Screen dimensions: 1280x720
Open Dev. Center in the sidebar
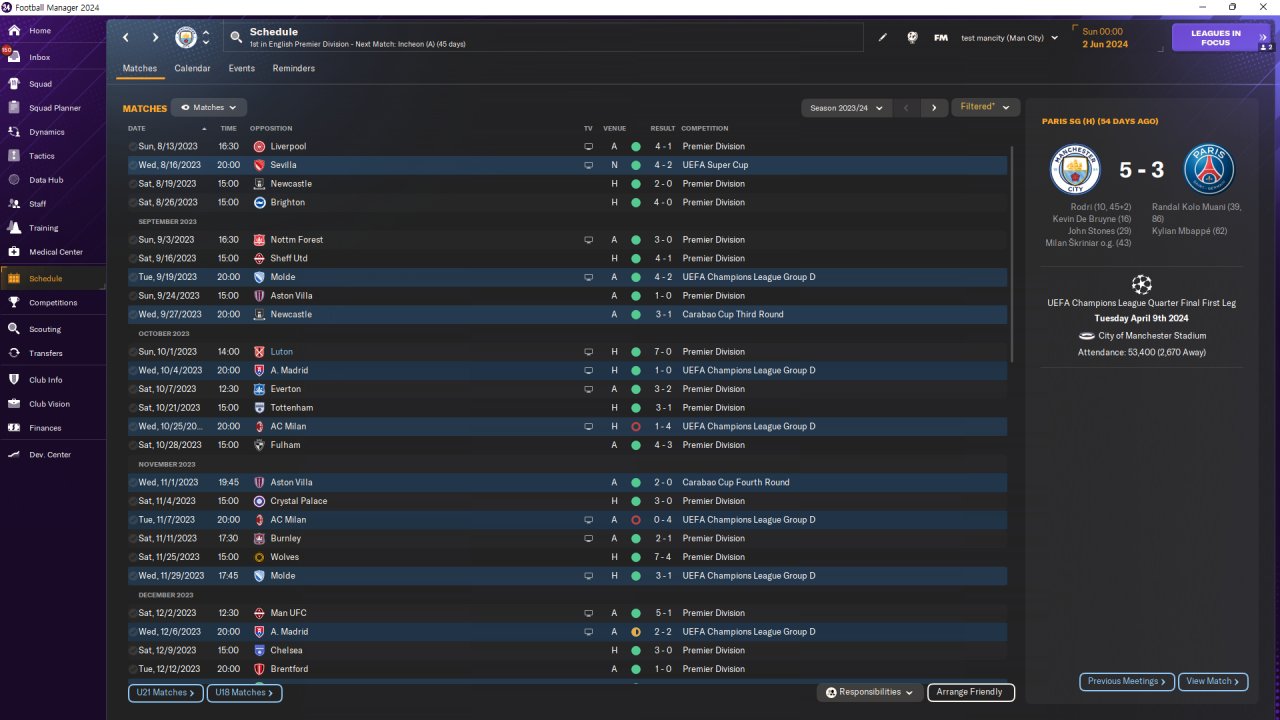click(x=49, y=455)
